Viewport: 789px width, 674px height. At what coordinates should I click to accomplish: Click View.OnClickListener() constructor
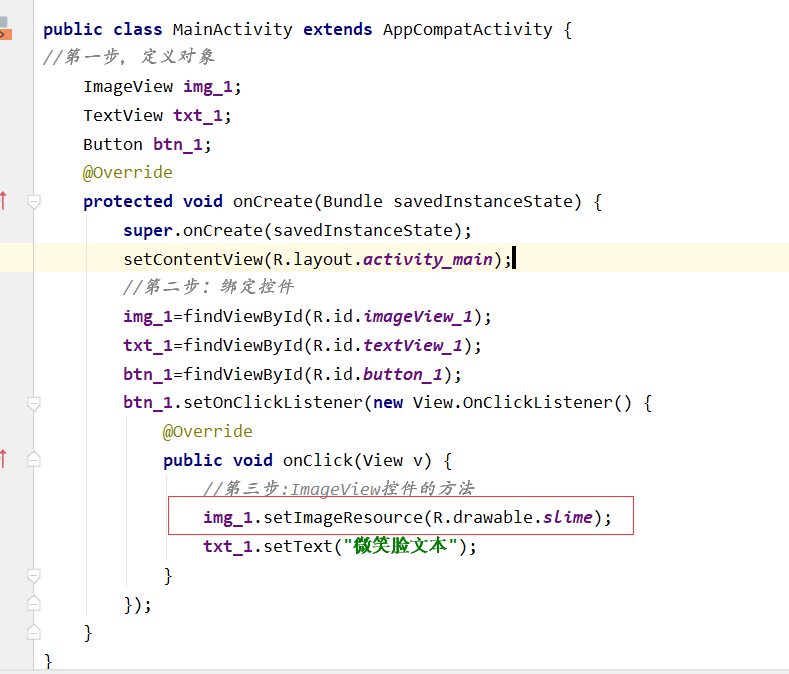[522, 403]
